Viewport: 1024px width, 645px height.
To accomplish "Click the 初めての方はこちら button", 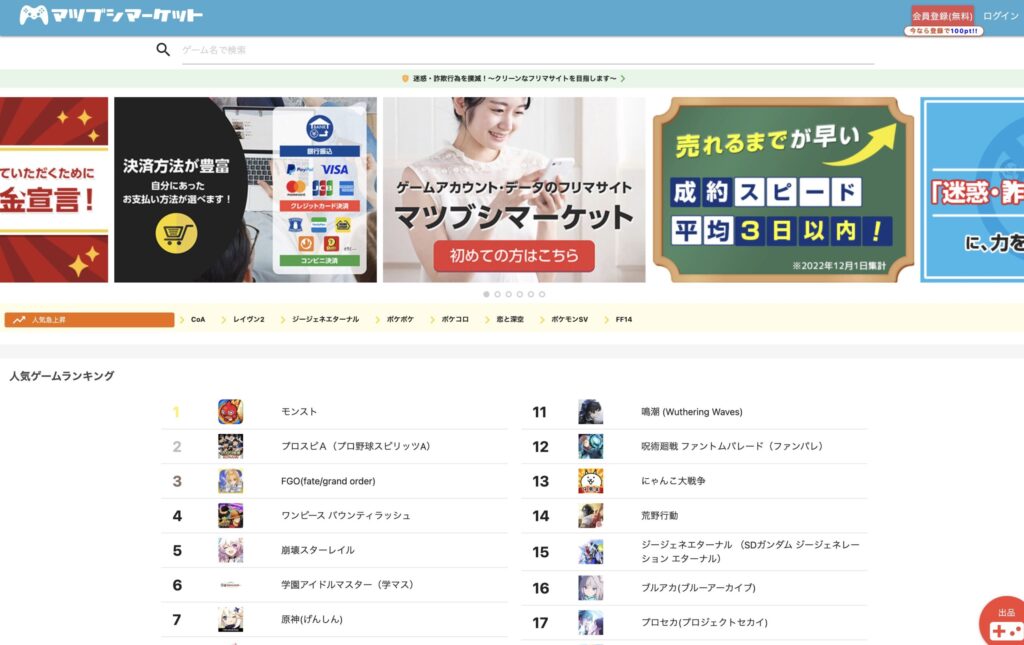I will tap(514, 256).
